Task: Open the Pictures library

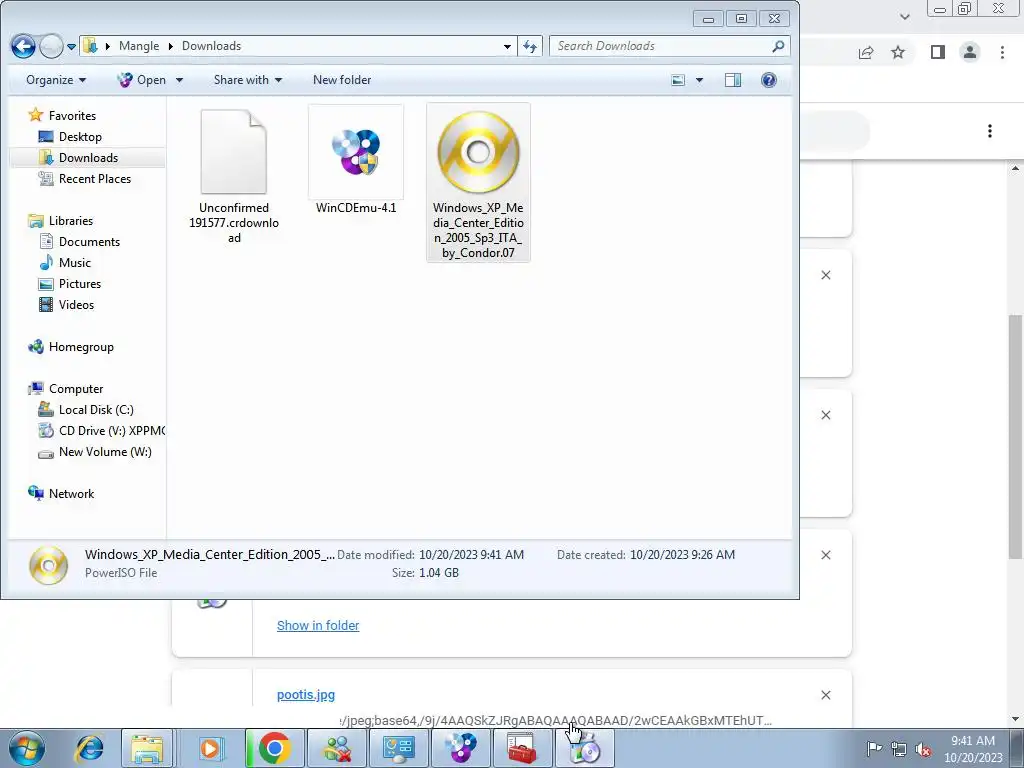Action: (x=80, y=283)
